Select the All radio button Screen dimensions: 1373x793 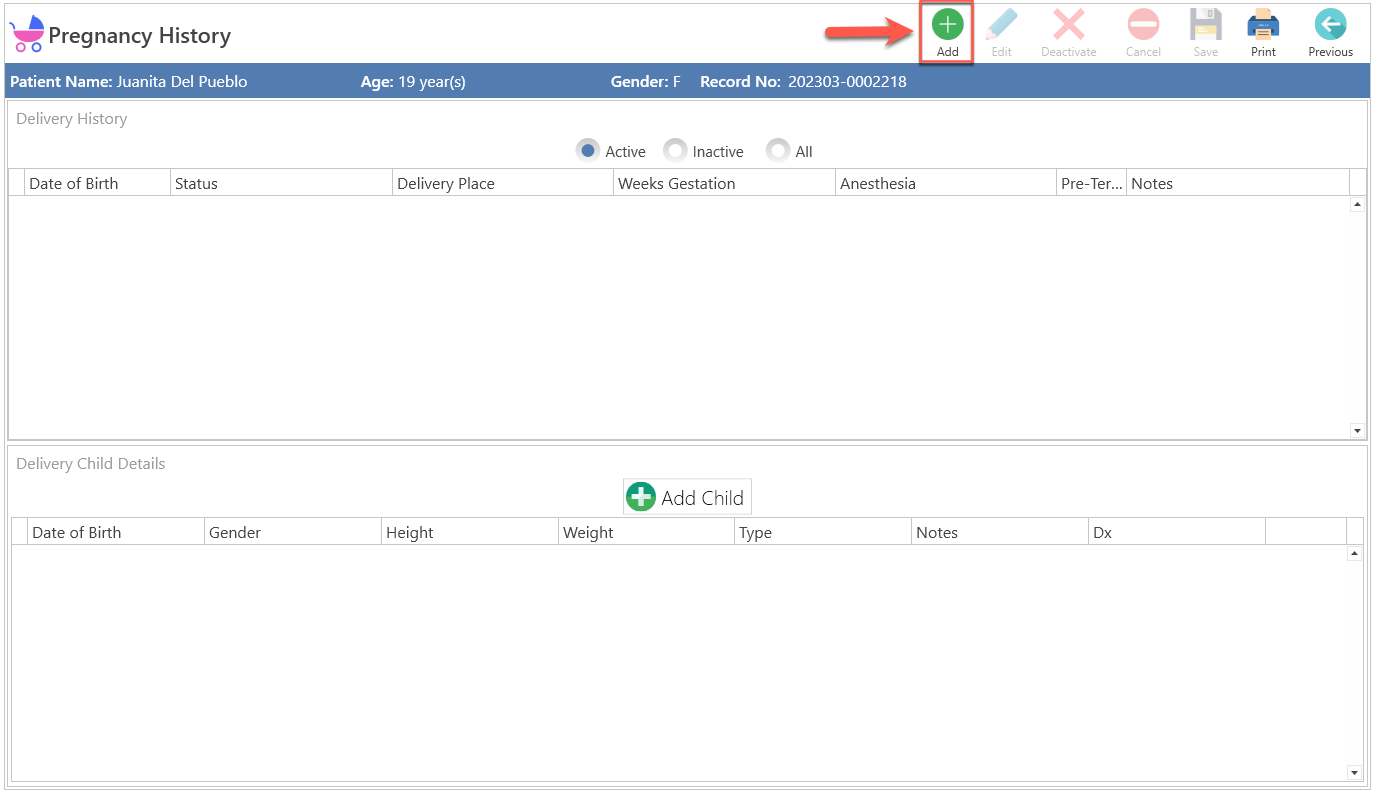[778, 150]
